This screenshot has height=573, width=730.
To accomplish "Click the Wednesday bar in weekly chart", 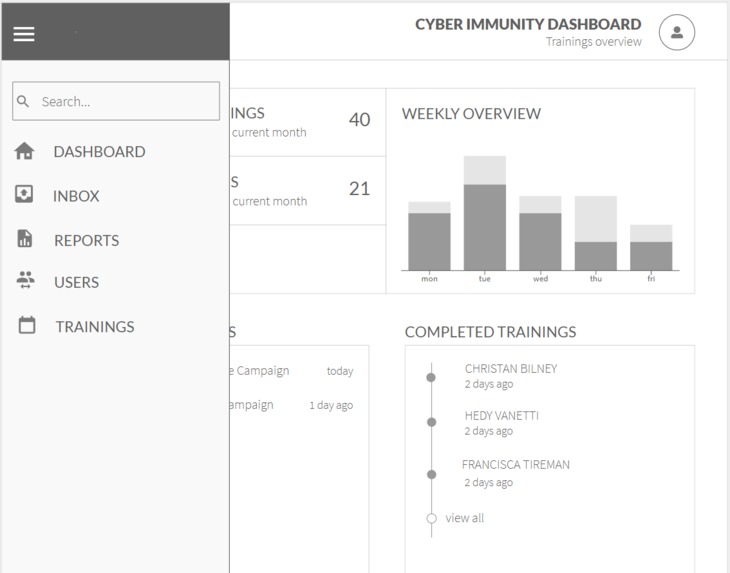I will (540, 233).
